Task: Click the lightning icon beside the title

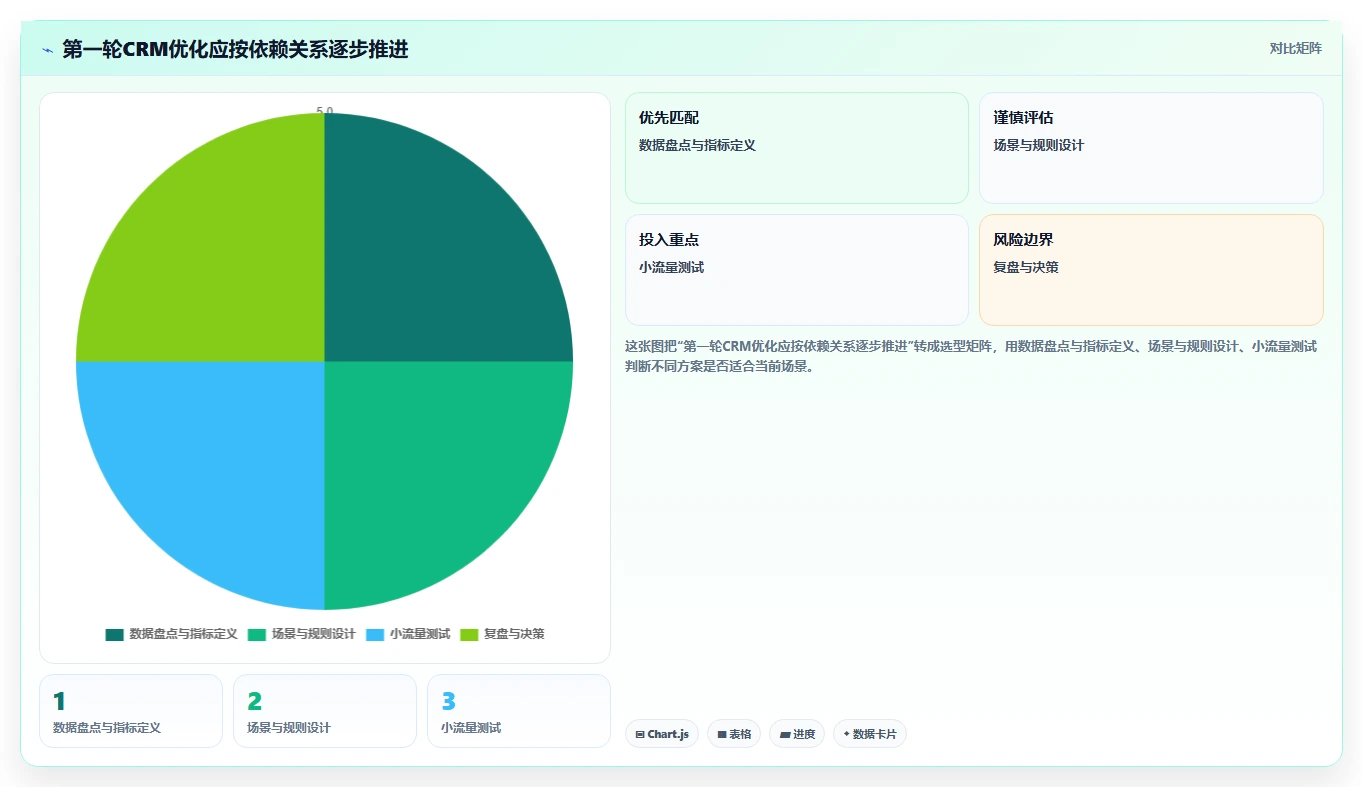Action: point(47,50)
